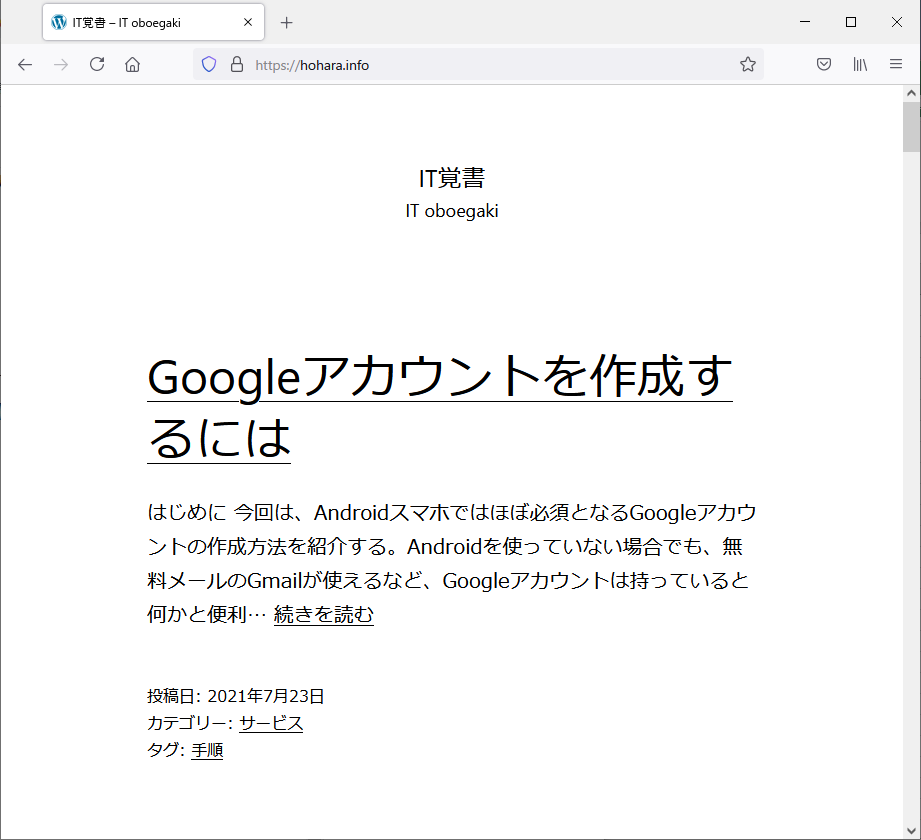921x840 pixels.
Task: Go to the browser Home page
Action: [x=132, y=65]
